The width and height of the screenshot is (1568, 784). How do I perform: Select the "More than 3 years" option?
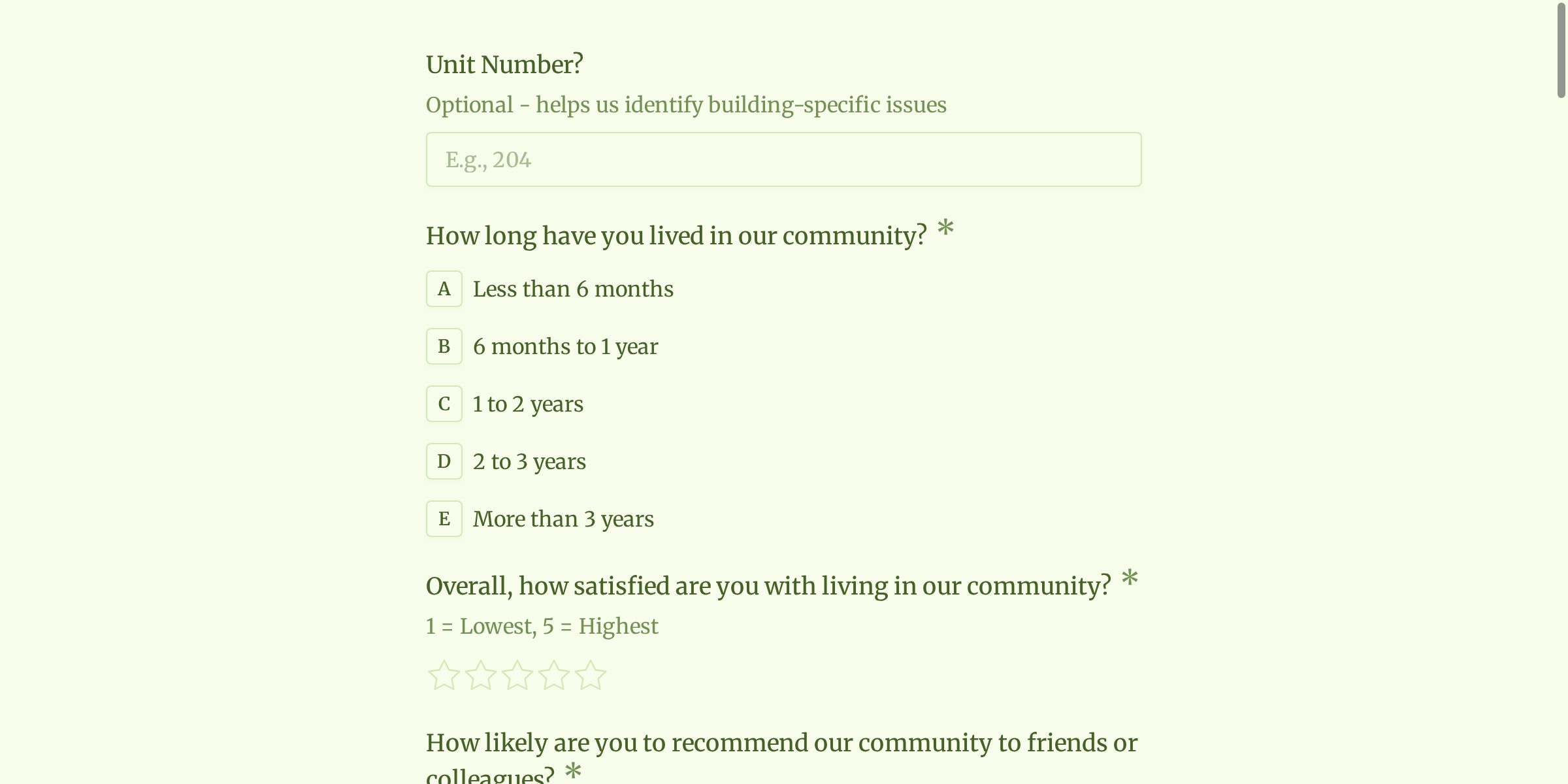563,518
